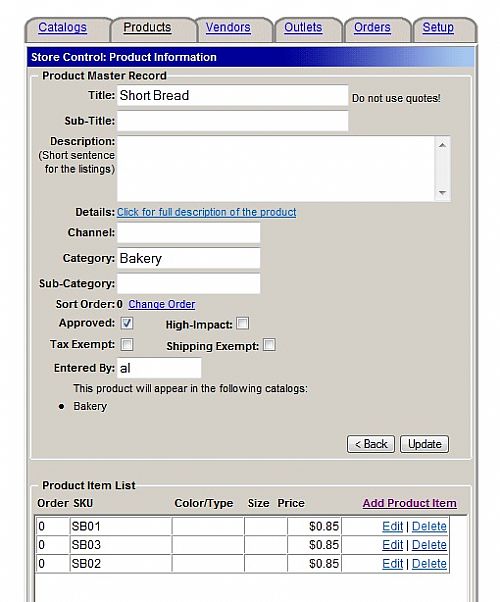Enable the Shipping Exempt checkbox
Screen dimensions: 500x602
(x=269, y=344)
